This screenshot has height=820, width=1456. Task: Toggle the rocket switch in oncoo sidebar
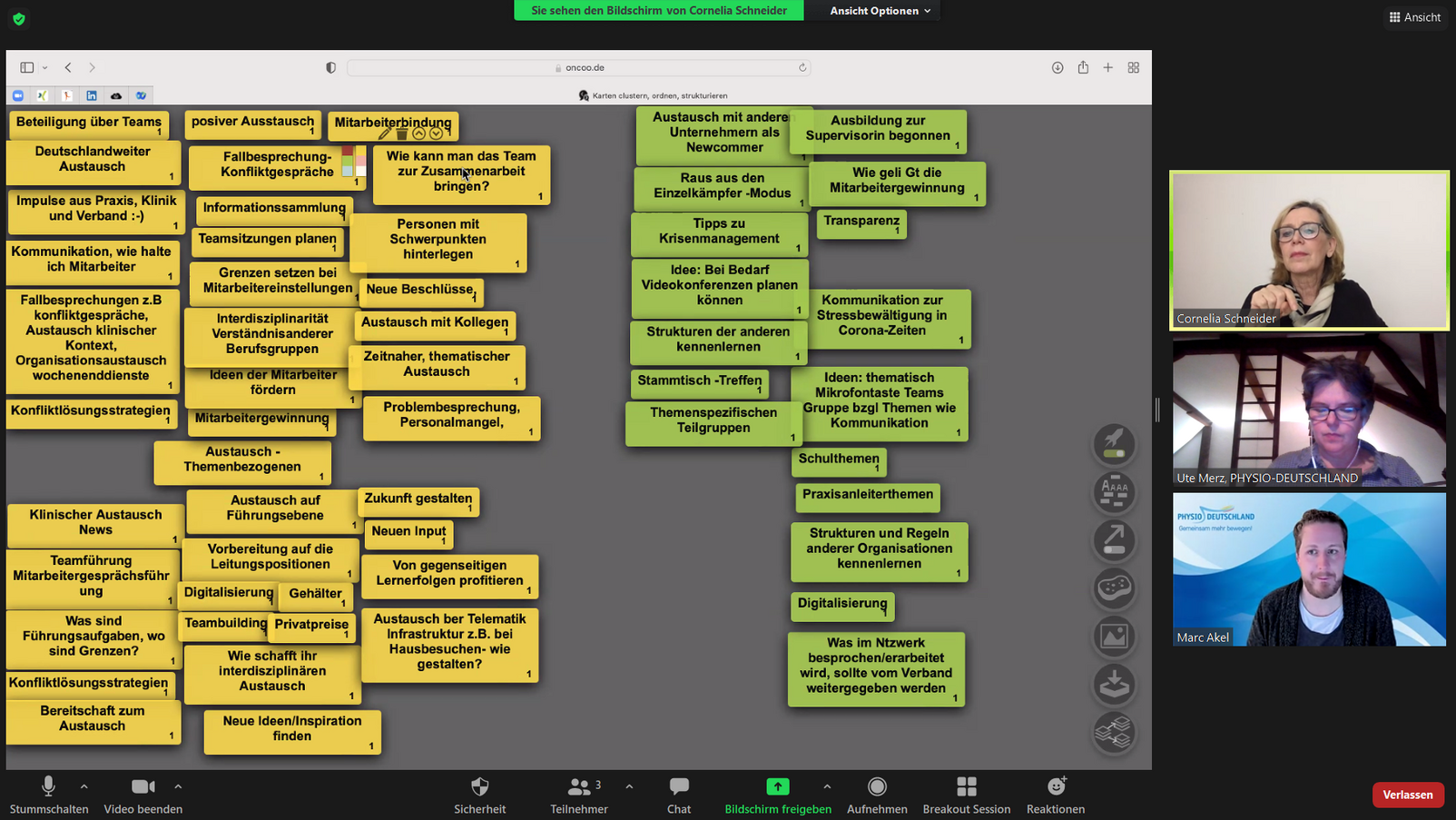[1114, 443]
